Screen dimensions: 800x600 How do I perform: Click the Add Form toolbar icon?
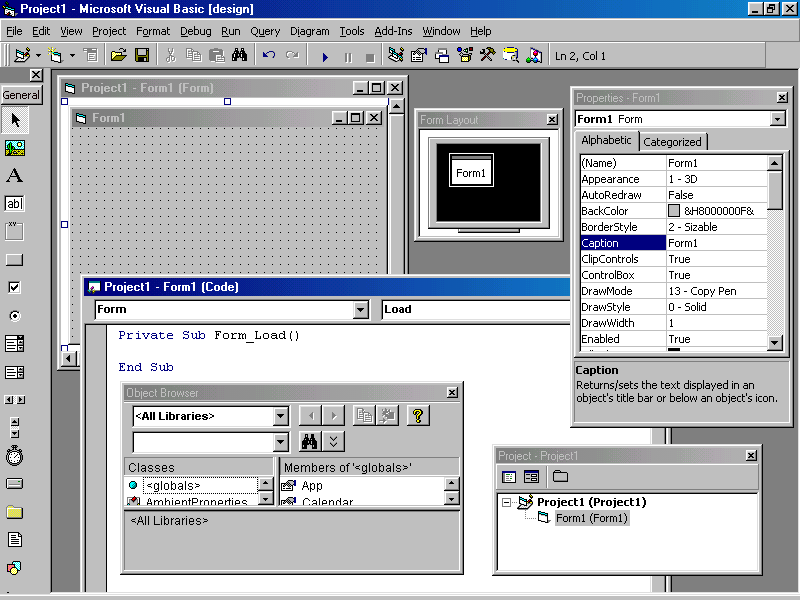pyautogui.click(x=55, y=55)
